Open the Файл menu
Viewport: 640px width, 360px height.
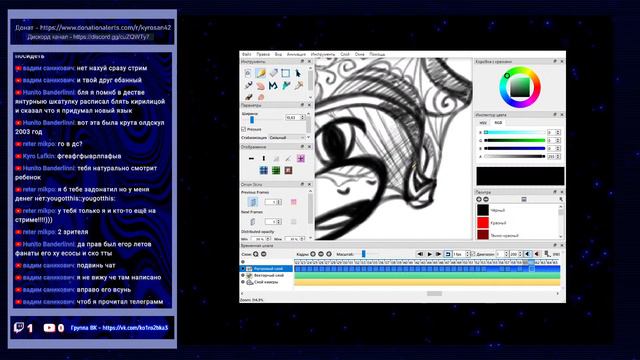tap(247, 54)
